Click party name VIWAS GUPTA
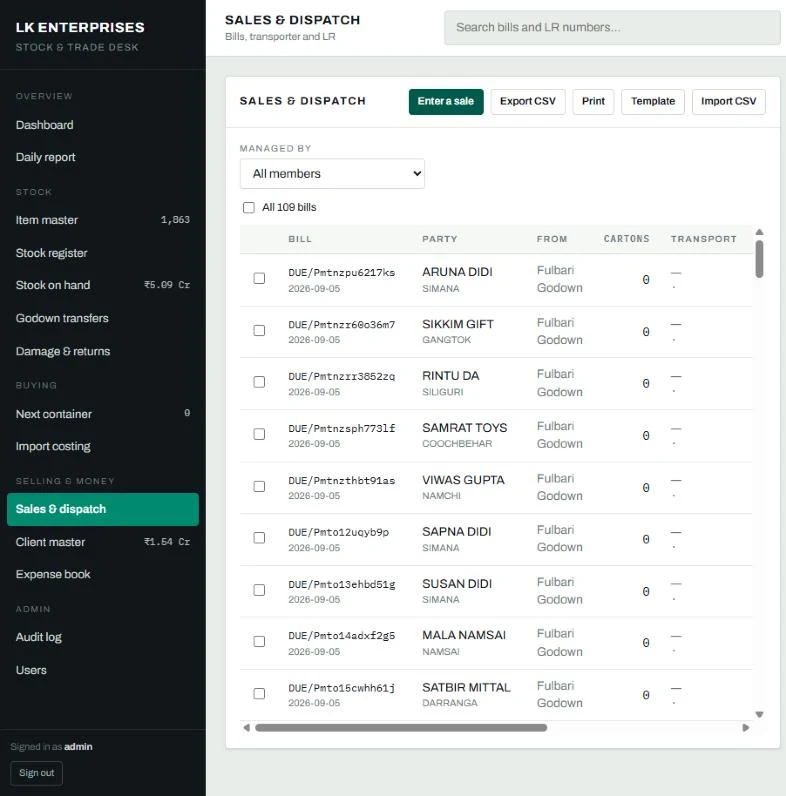Viewport: 786px width, 796px height. point(463,480)
